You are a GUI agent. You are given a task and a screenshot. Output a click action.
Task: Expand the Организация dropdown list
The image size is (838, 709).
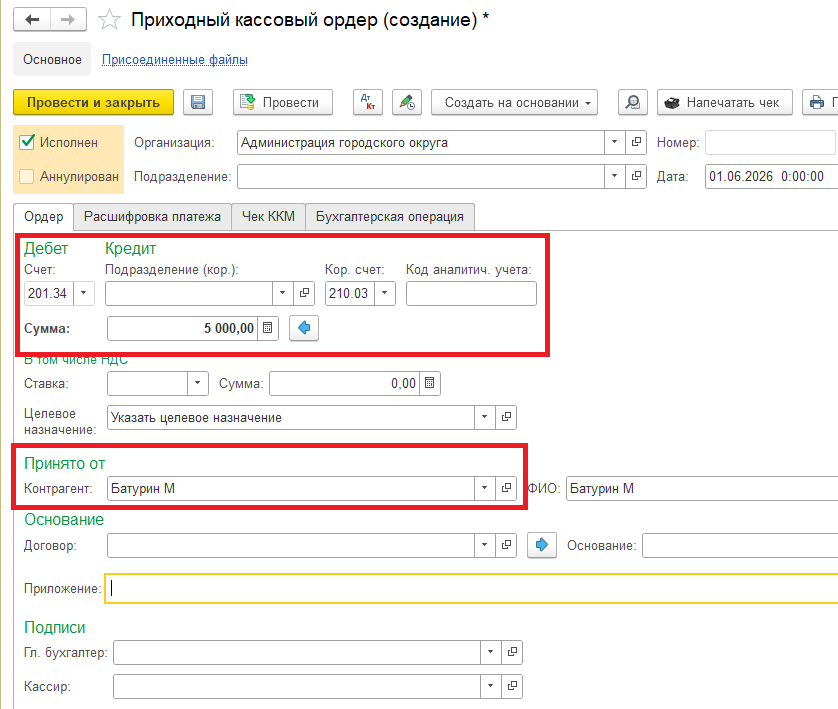pos(615,142)
